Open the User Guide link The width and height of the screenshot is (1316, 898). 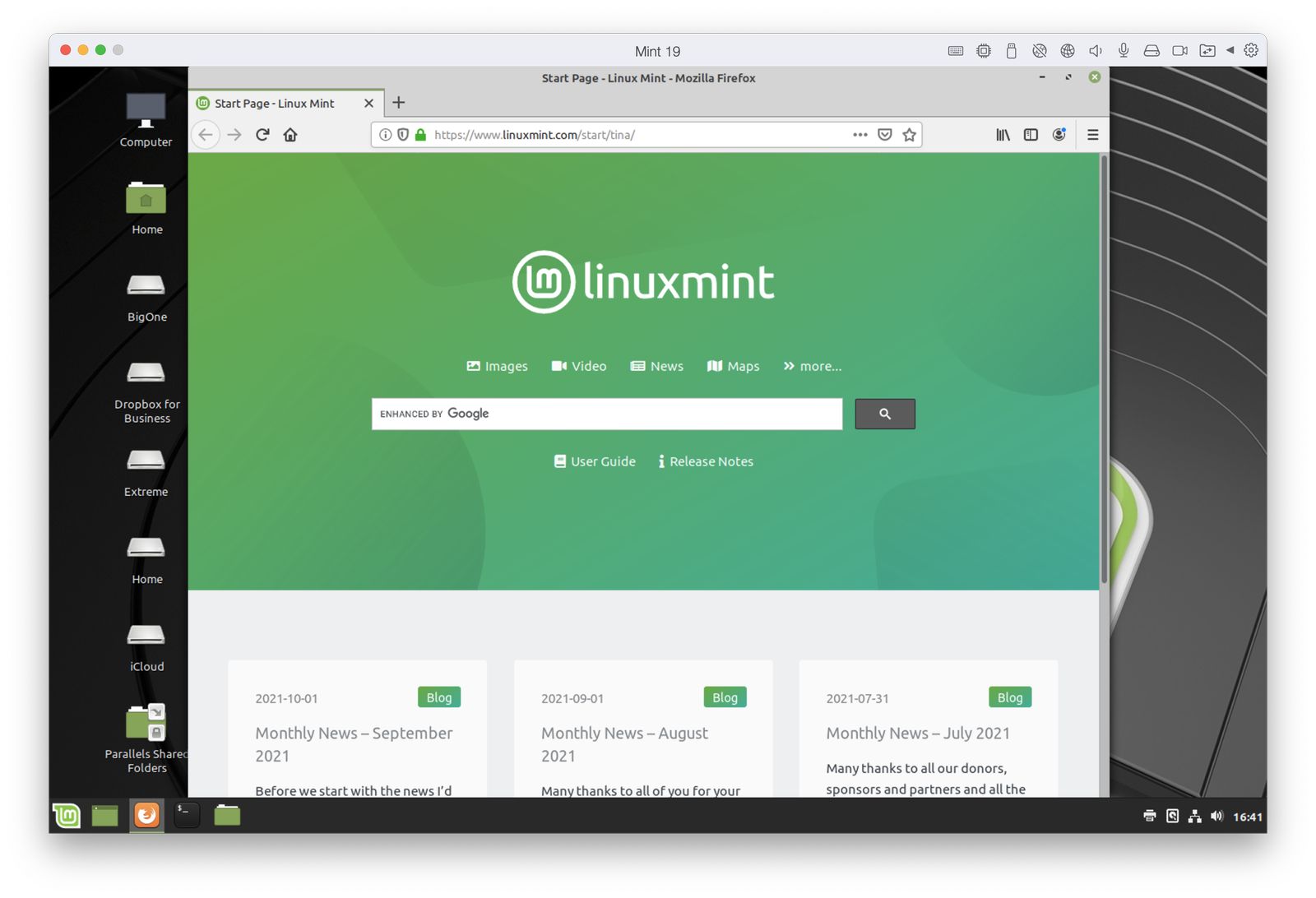click(x=595, y=461)
